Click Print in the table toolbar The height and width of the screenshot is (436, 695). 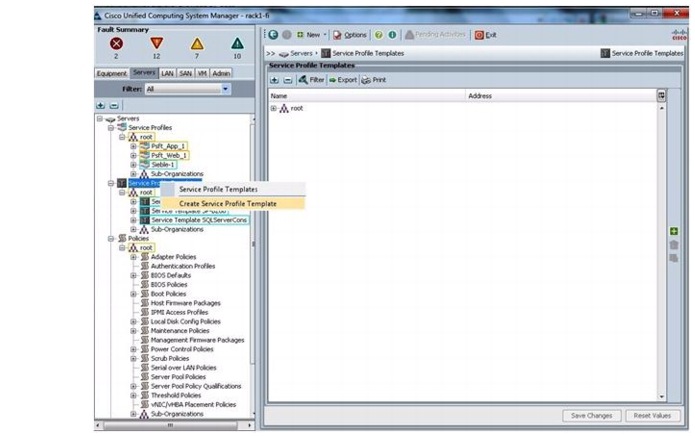(374, 80)
